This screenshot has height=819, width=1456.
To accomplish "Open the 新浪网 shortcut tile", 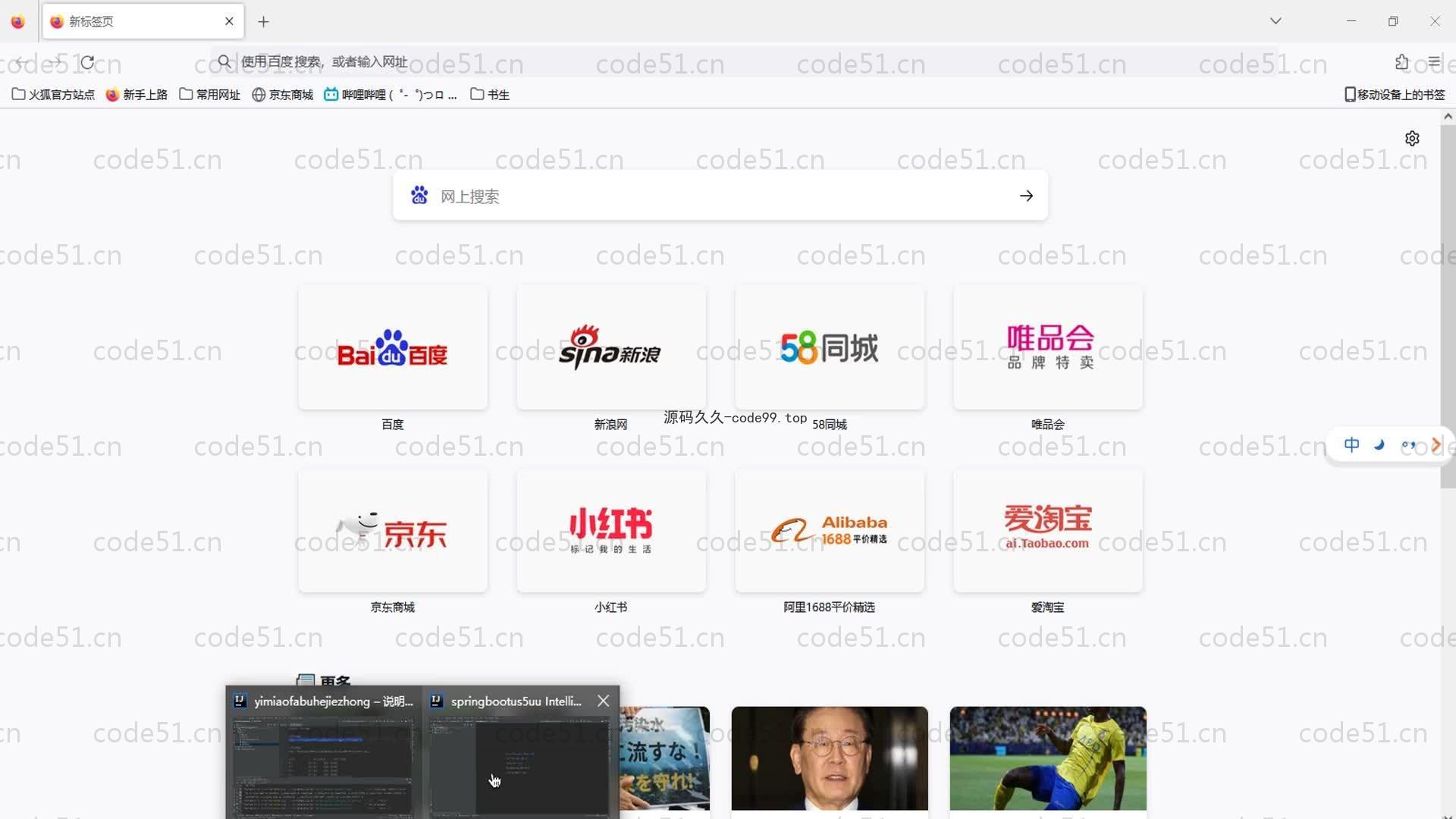I will (x=611, y=348).
